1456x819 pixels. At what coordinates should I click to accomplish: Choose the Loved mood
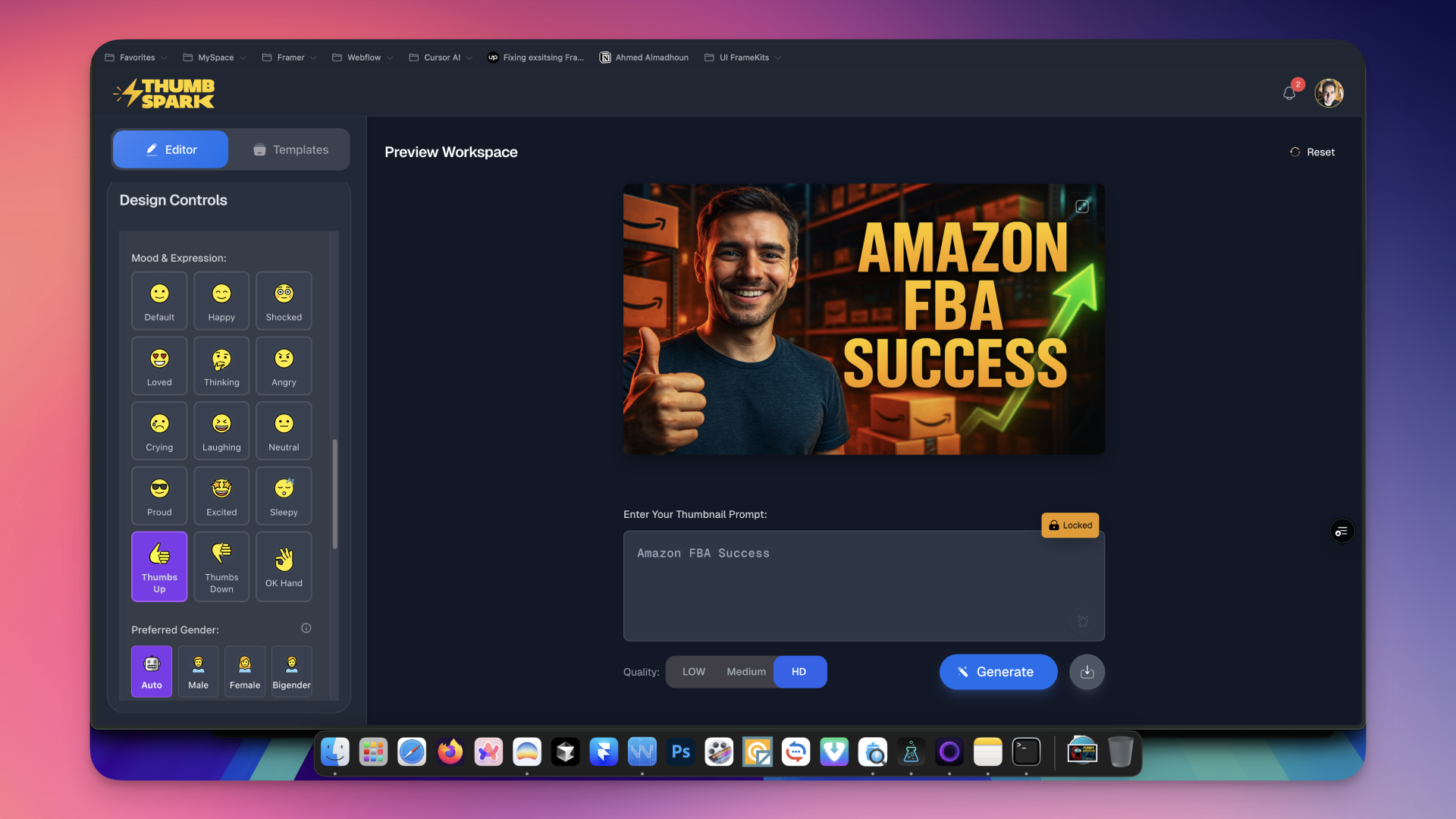point(159,366)
